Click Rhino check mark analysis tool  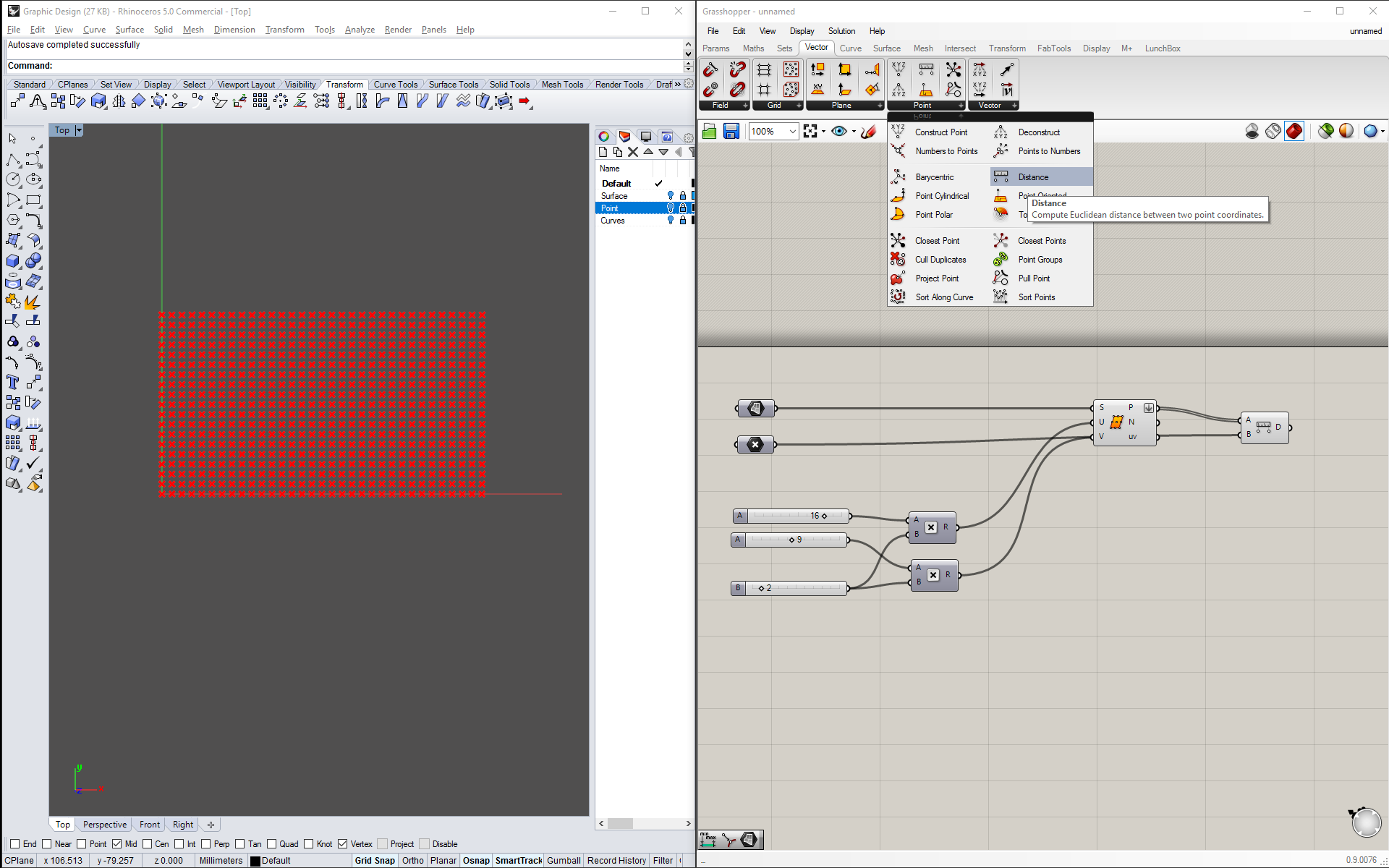tap(33, 463)
